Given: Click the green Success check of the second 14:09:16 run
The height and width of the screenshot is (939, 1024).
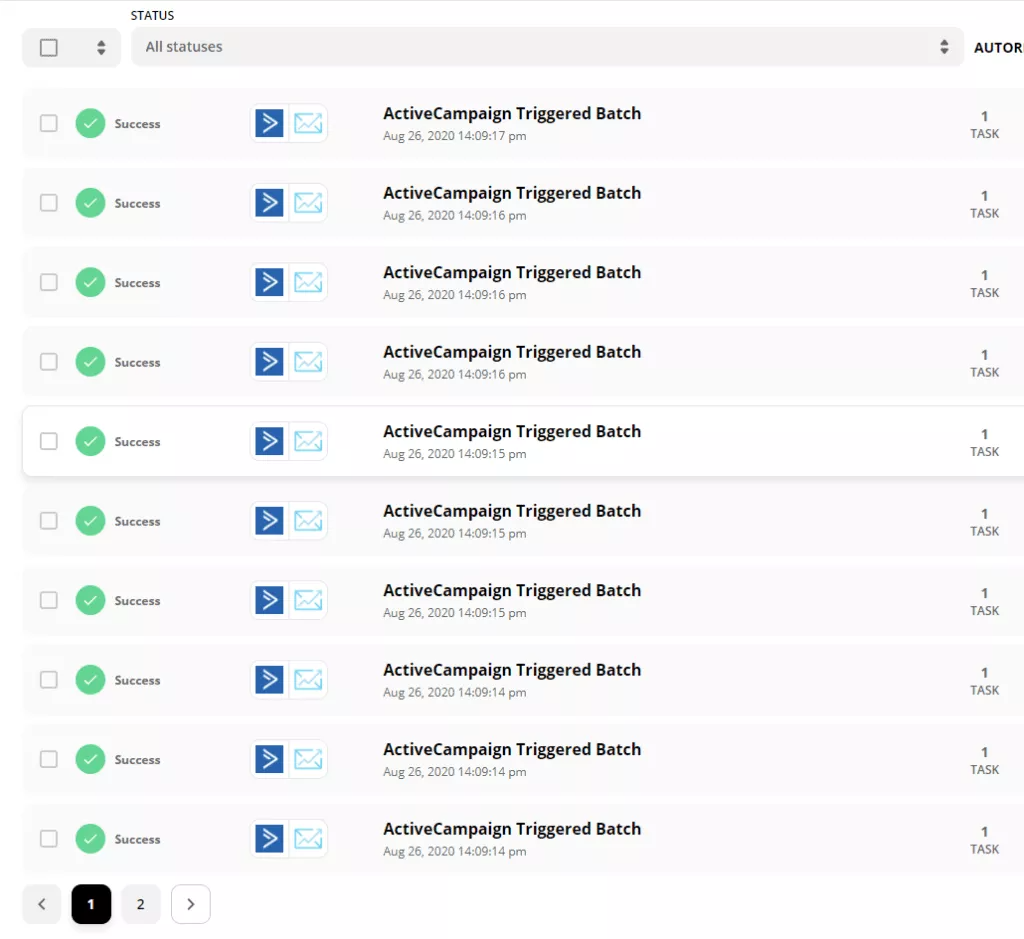Looking at the screenshot, I should click(x=90, y=282).
